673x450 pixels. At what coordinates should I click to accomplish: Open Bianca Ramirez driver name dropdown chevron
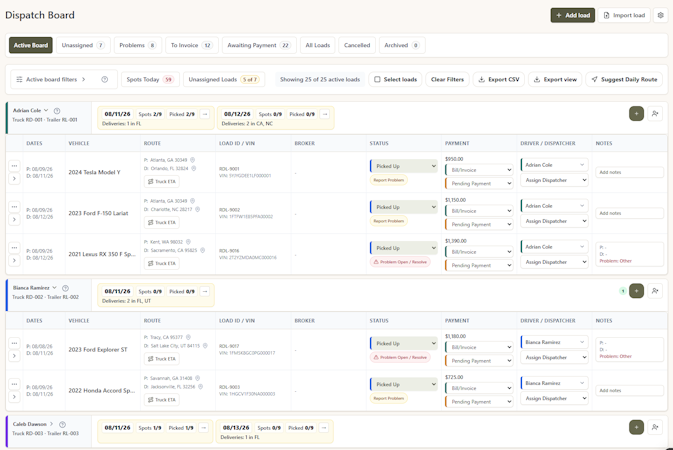(x=55, y=288)
